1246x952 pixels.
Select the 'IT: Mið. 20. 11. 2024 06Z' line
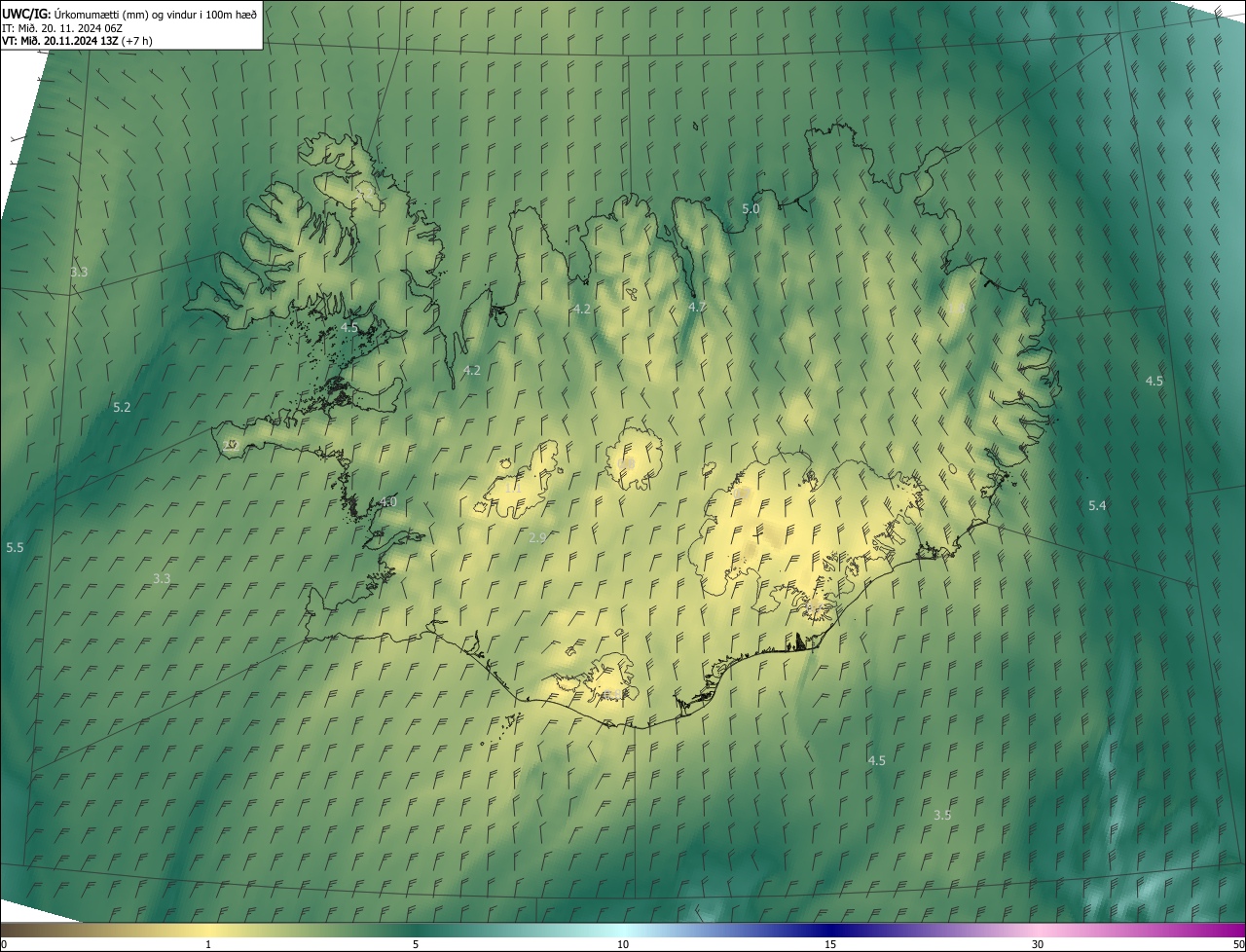pyautogui.click(x=61, y=28)
